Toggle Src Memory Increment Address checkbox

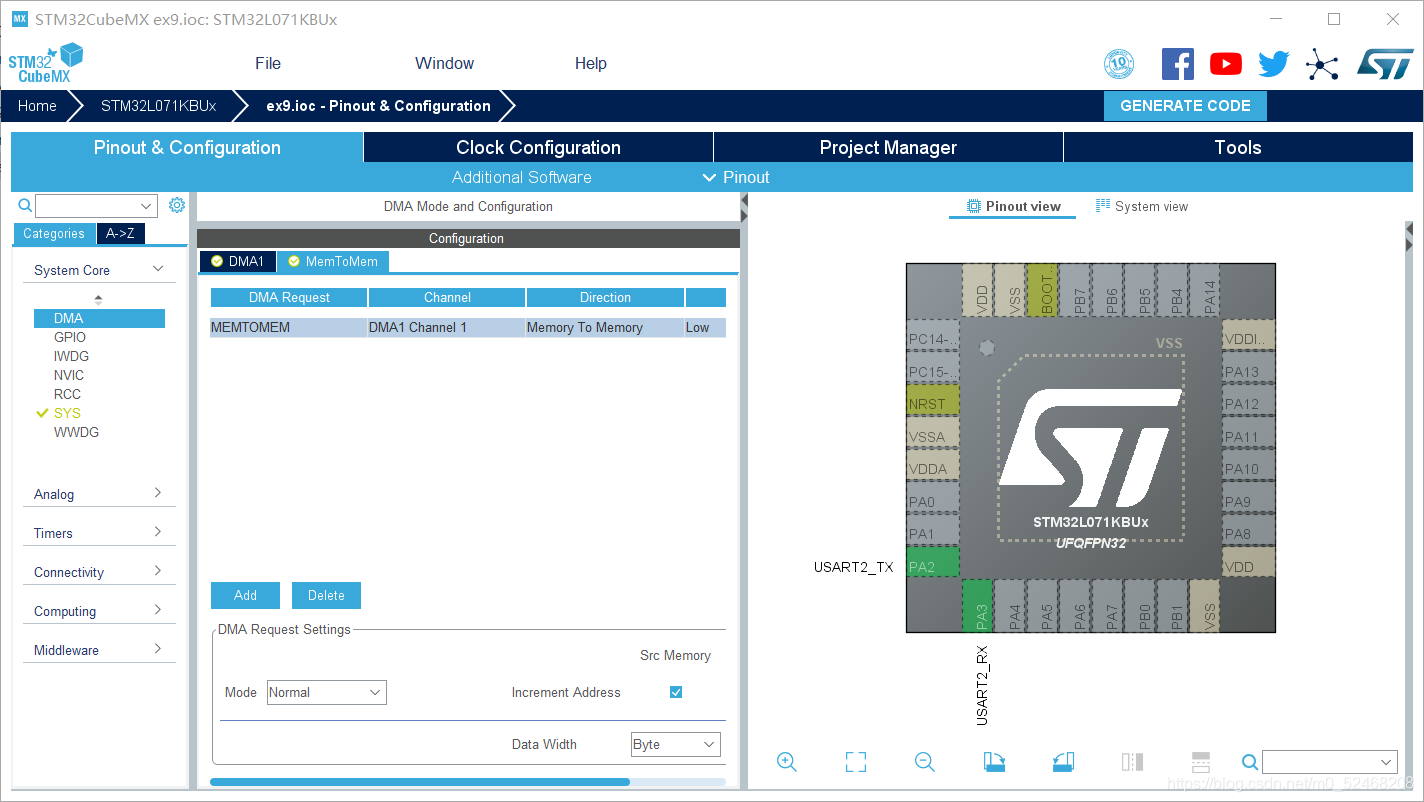[x=676, y=692]
